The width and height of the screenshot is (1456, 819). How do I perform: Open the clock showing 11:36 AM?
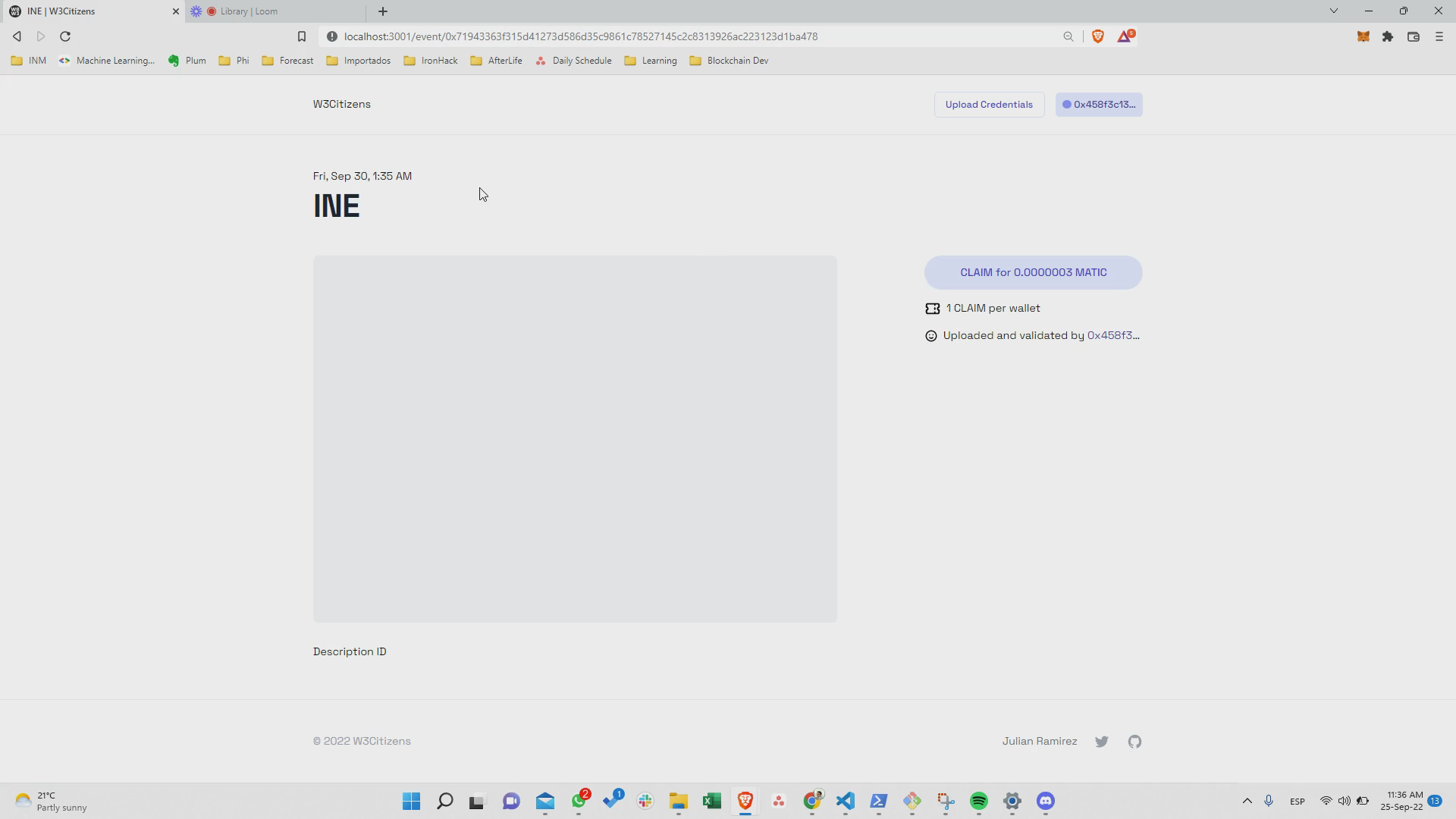tap(1401, 801)
